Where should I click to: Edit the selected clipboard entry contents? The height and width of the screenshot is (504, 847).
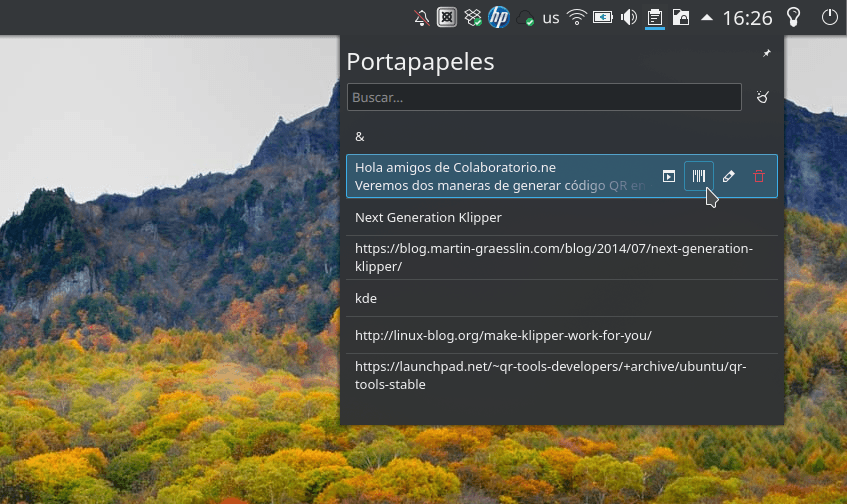click(x=728, y=176)
